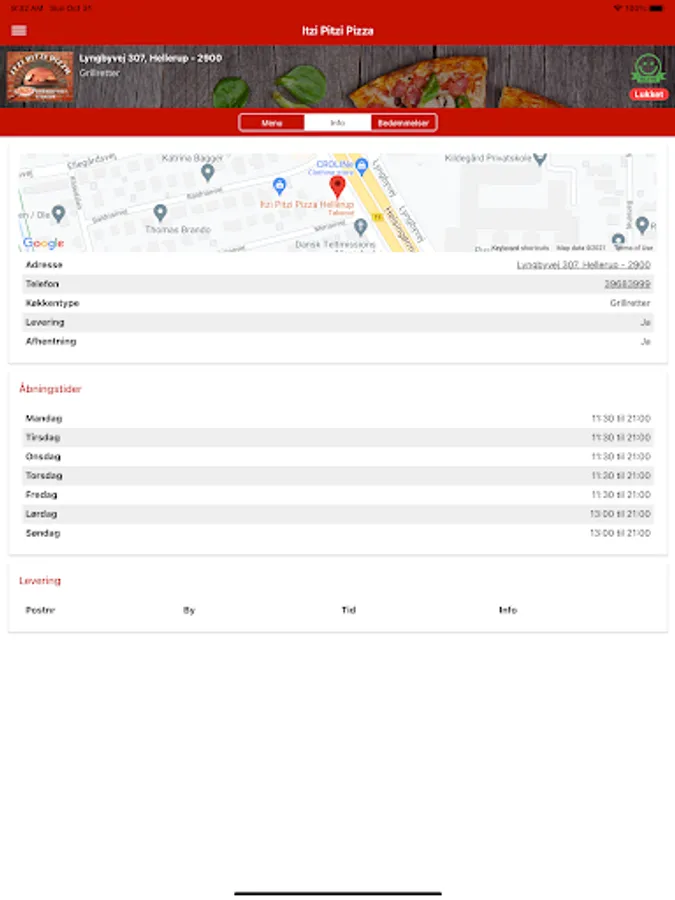
Task: Click the Wi-Fi icon in status bar
Action: pos(618,8)
